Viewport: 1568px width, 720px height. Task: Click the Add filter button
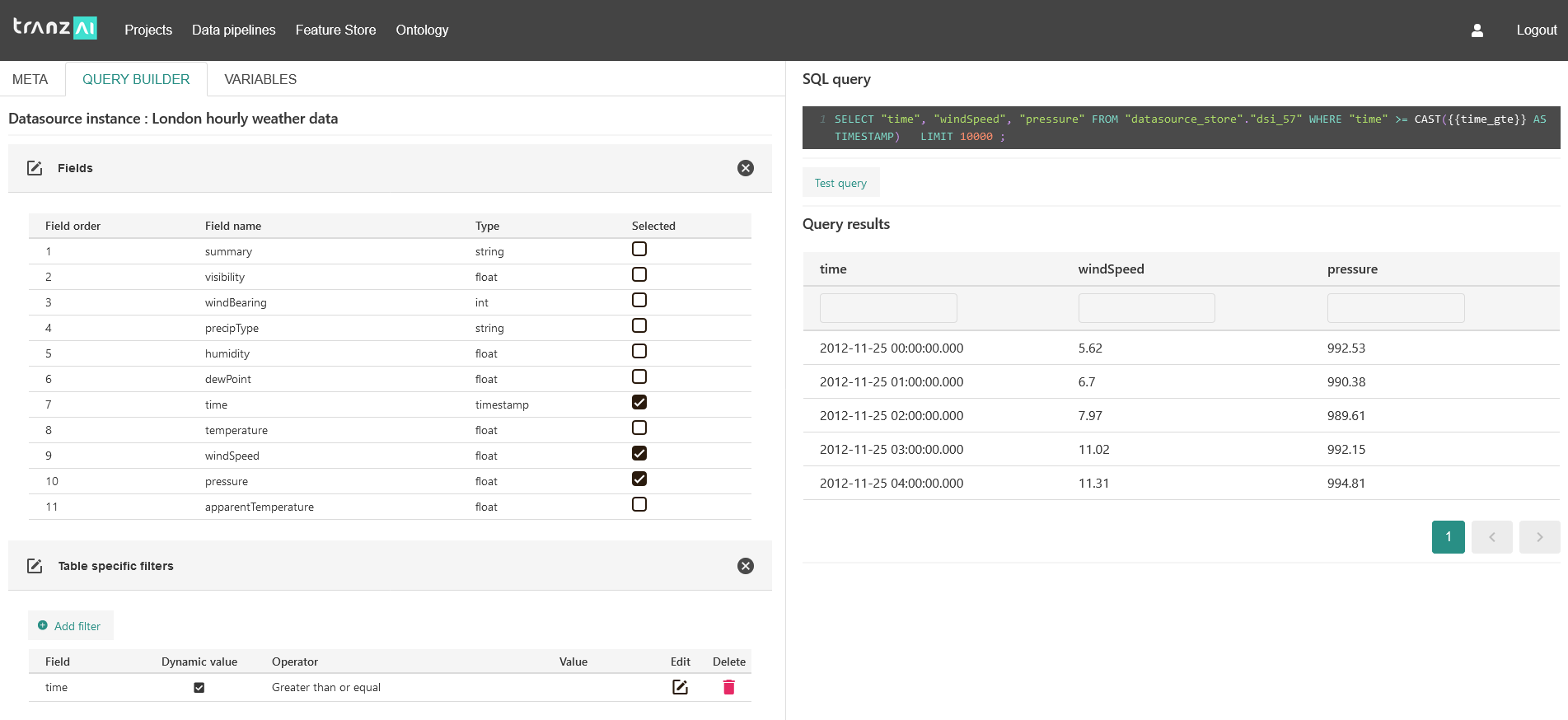(x=71, y=625)
